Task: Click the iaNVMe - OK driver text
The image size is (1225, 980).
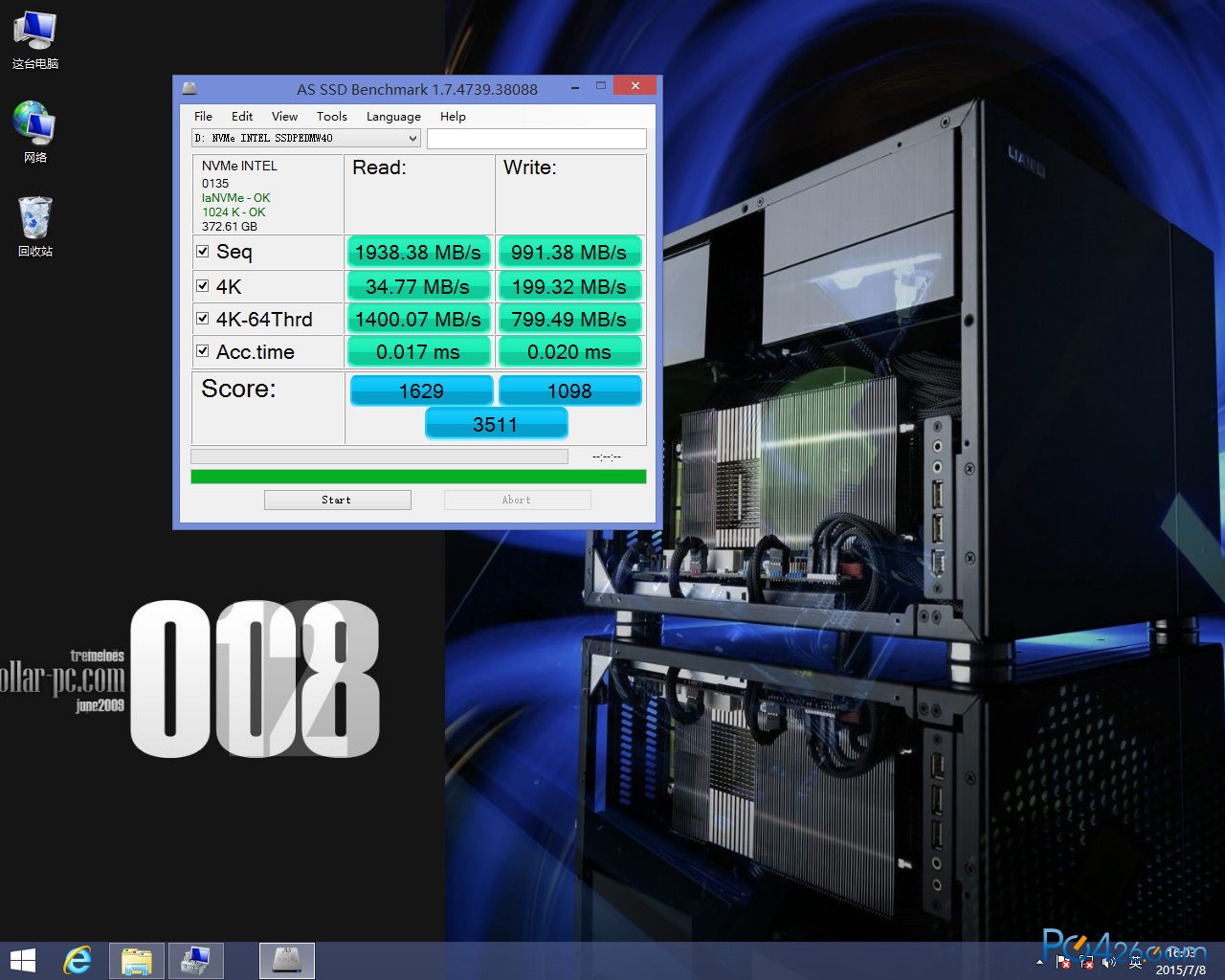Action: [x=235, y=198]
